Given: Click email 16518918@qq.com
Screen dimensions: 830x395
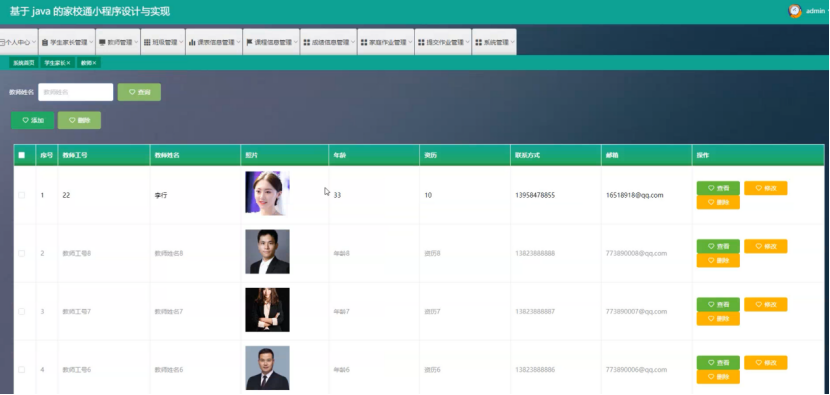Looking at the screenshot, I should point(635,195).
